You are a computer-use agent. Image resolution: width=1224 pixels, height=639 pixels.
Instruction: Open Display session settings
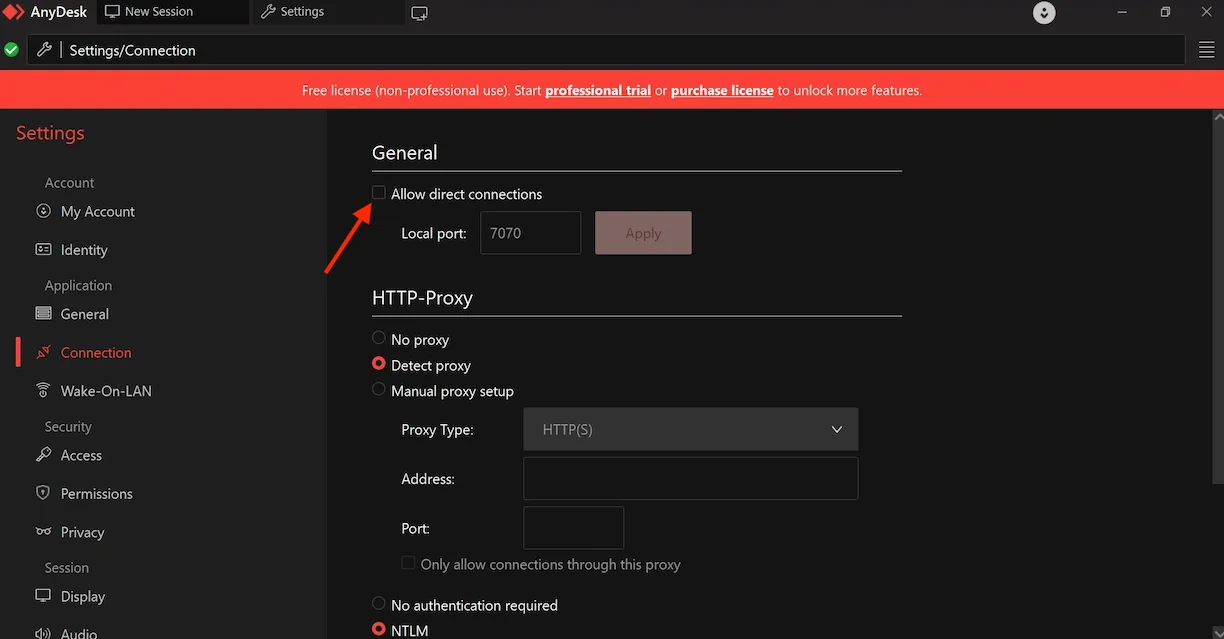tap(82, 596)
